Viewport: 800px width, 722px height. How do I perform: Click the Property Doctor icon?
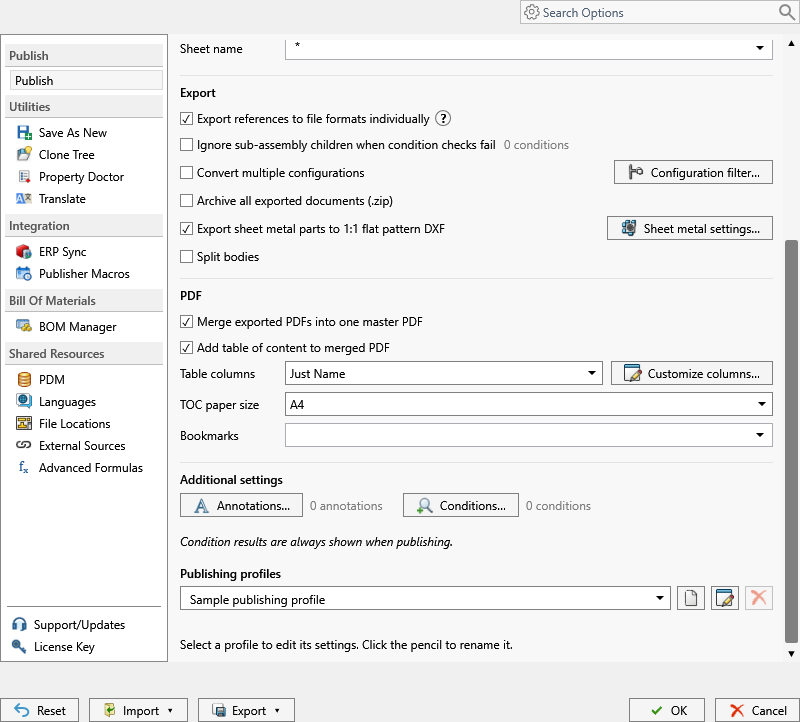[x=24, y=177]
